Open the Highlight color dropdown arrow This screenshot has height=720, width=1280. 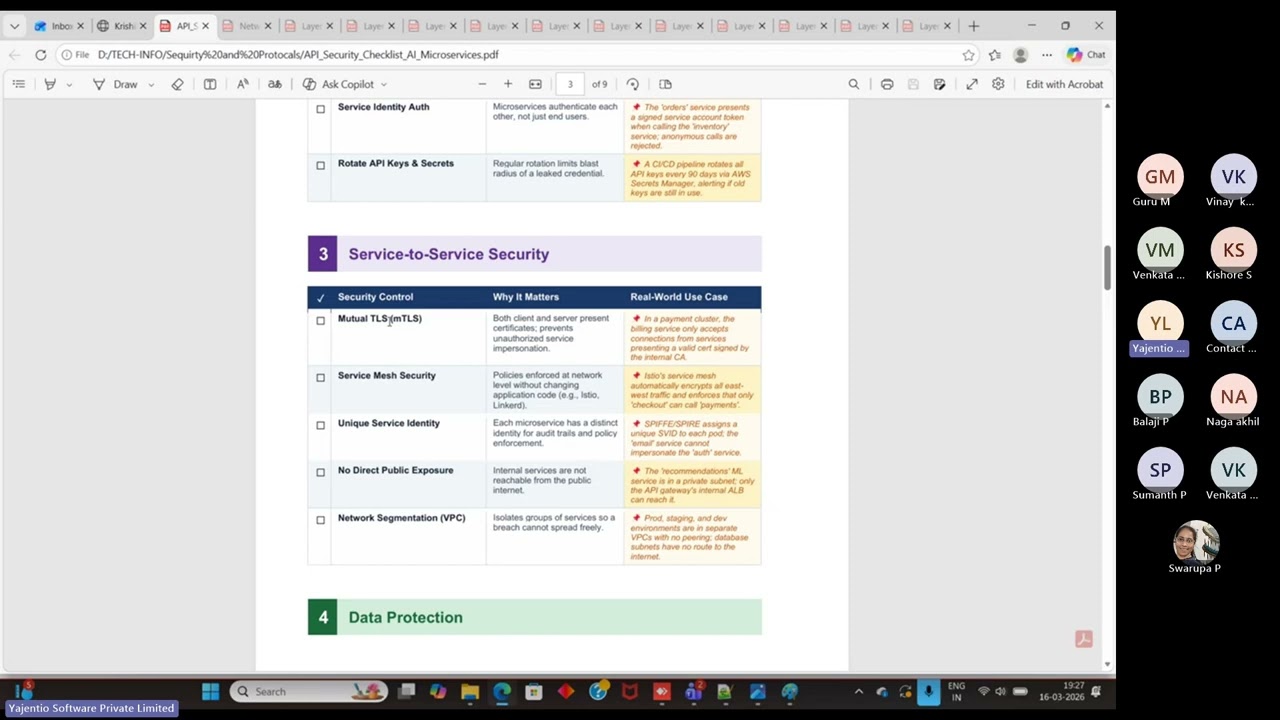click(x=69, y=85)
